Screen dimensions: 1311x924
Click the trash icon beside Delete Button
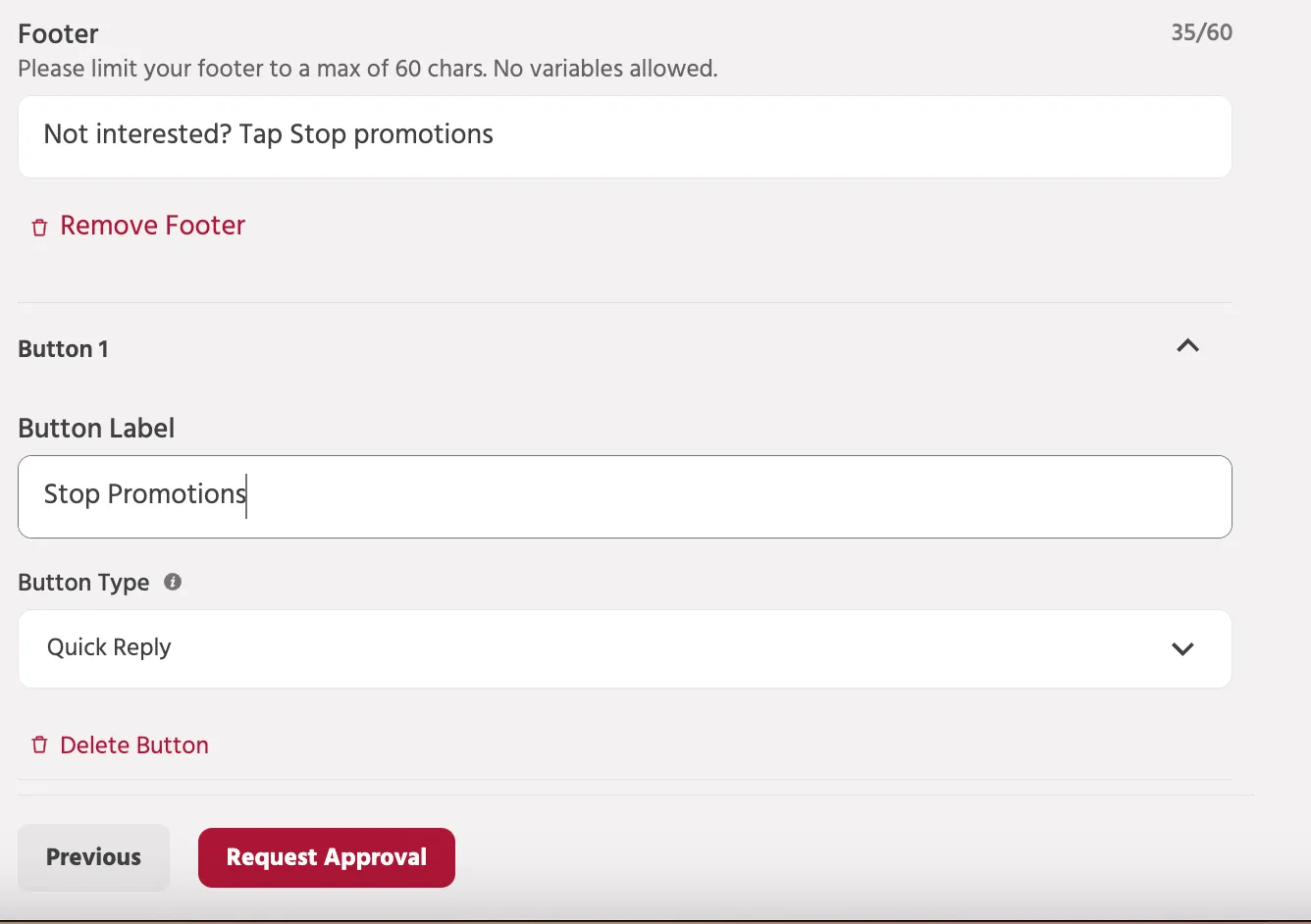(x=39, y=745)
